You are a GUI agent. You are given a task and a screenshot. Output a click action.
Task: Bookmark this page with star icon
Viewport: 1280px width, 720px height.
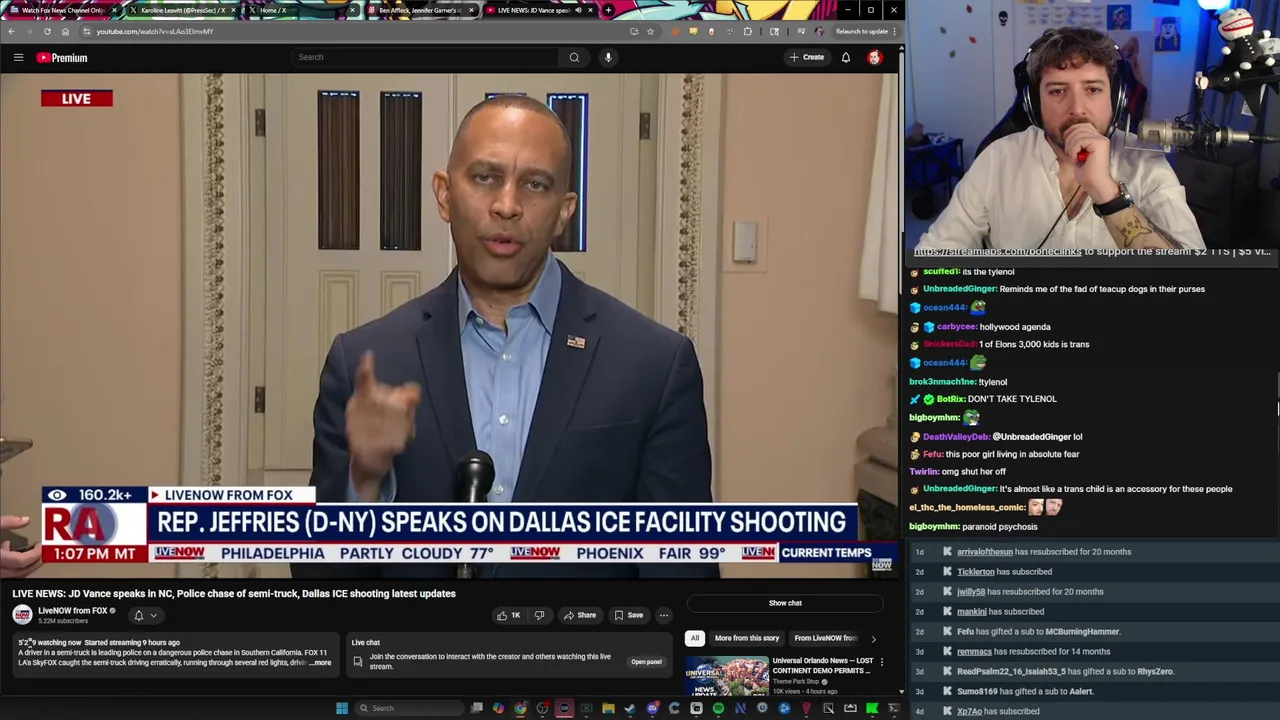(650, 31)
